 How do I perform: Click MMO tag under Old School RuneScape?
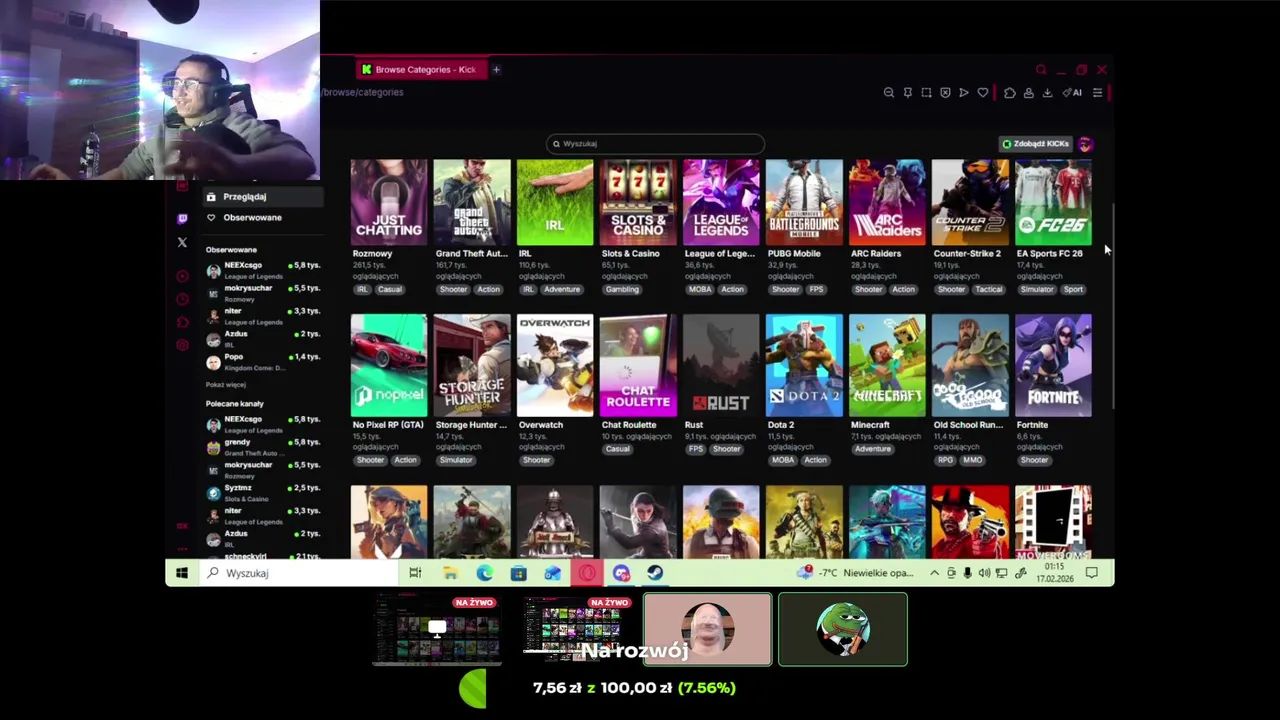(x=972, y=461)
